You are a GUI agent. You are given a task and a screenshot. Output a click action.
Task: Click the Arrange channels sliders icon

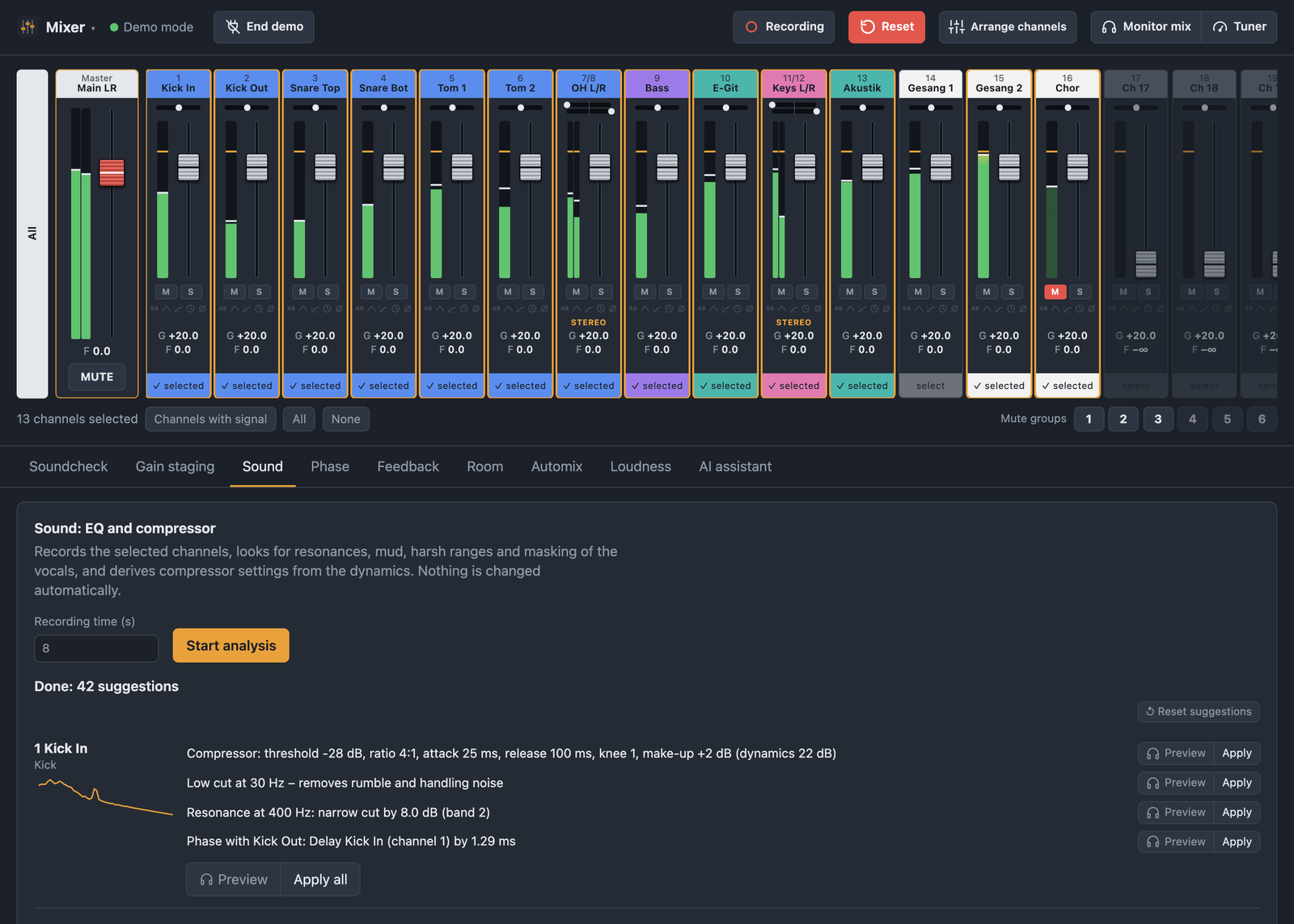point(957,27)
